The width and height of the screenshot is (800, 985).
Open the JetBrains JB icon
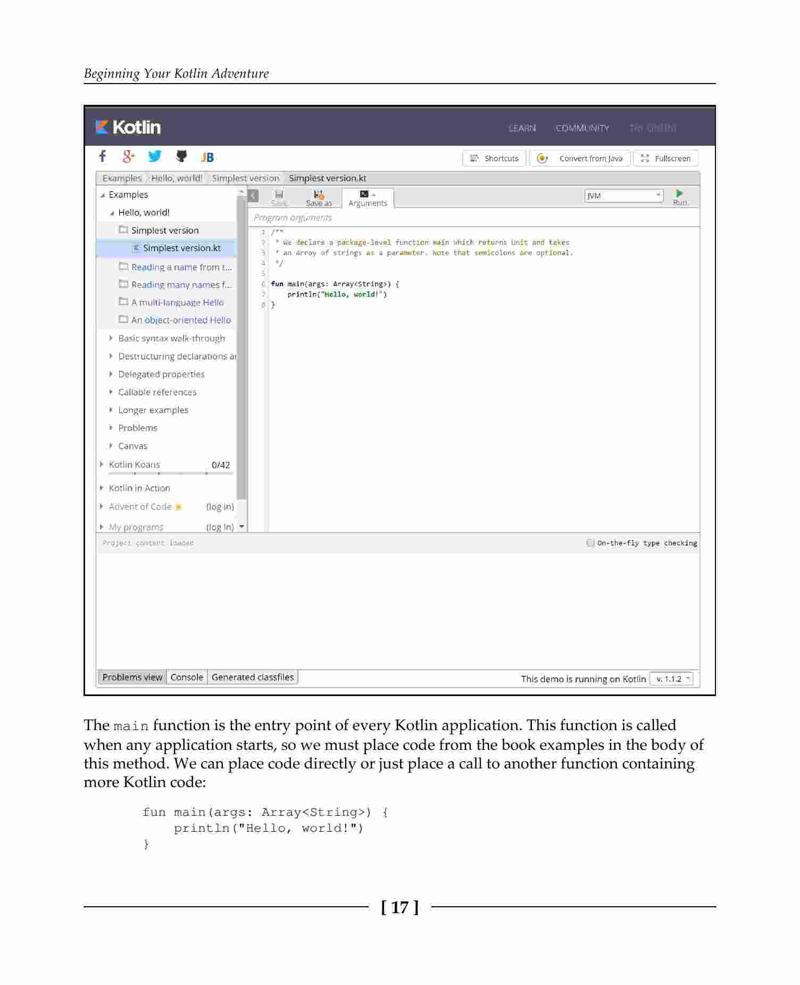(x=207, y=157)
